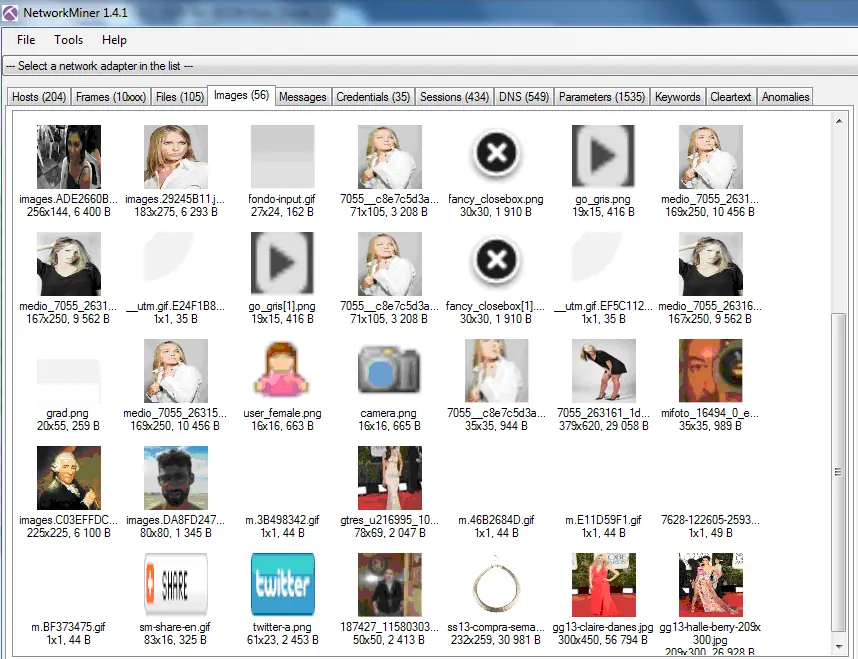Select the fancy_closebox.png icon image
This screenshot has height=659, width=858.
(x=496, y=154)
